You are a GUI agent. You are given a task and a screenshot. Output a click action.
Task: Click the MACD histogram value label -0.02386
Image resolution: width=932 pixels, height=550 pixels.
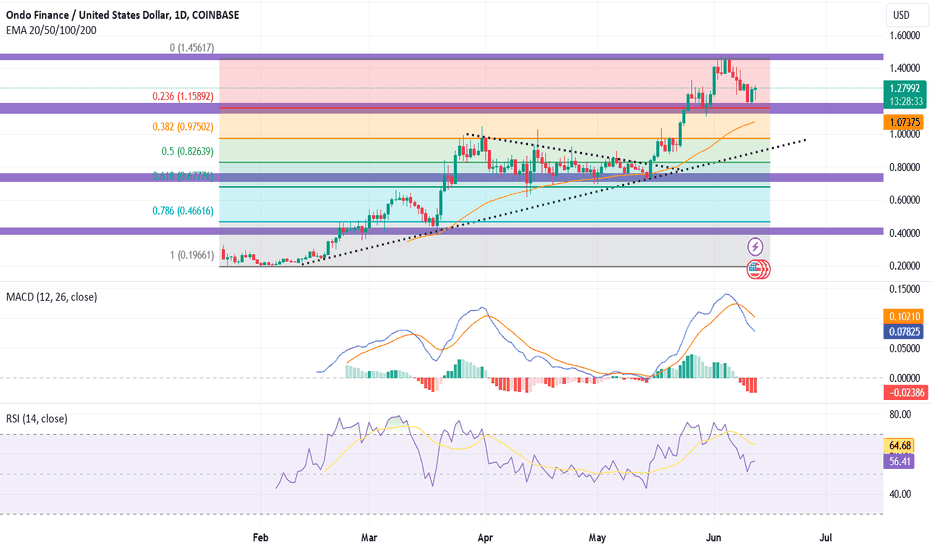906,392
